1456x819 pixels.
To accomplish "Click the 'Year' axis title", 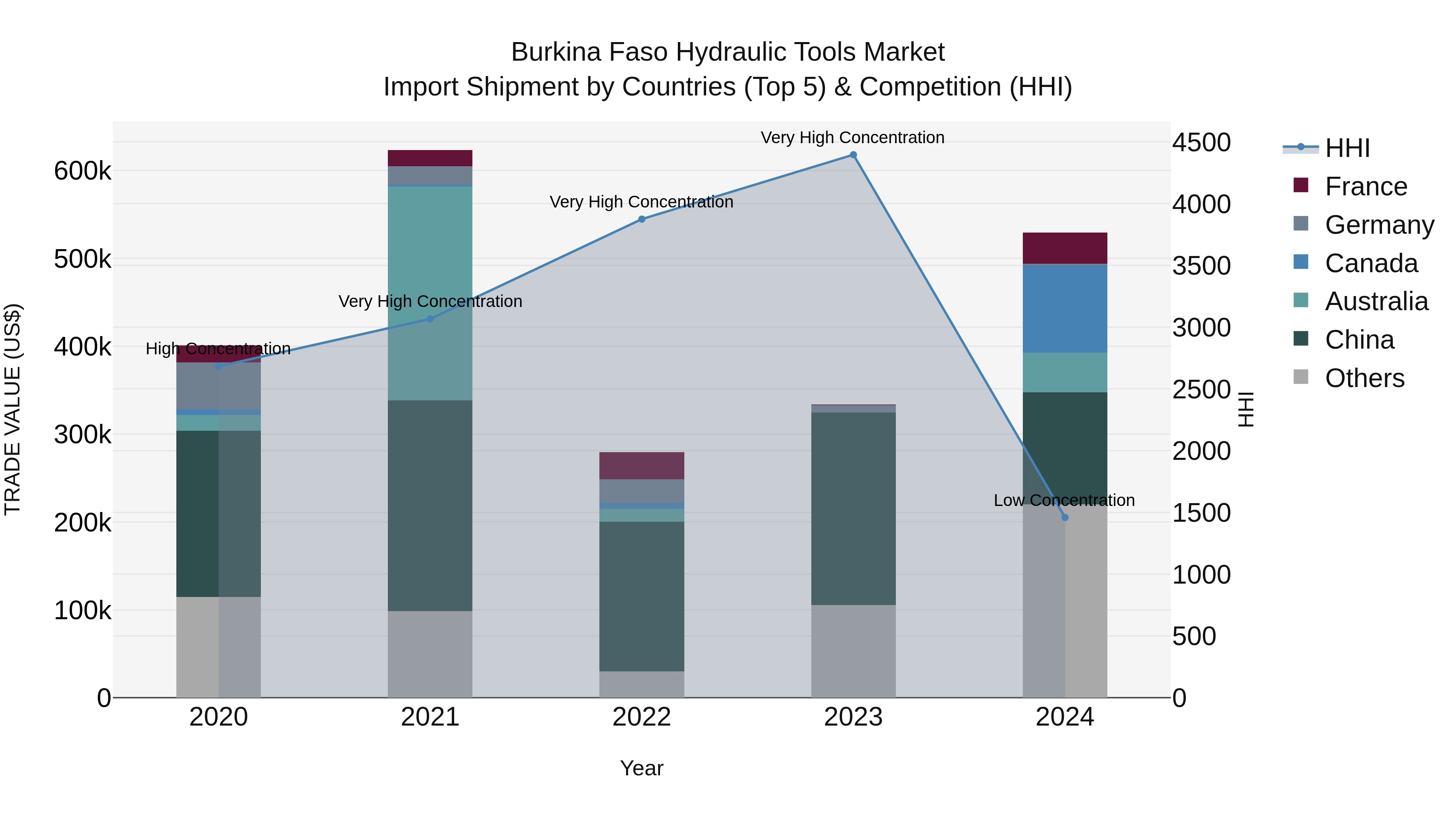I will pyautogui.click(x=641, y=768).
